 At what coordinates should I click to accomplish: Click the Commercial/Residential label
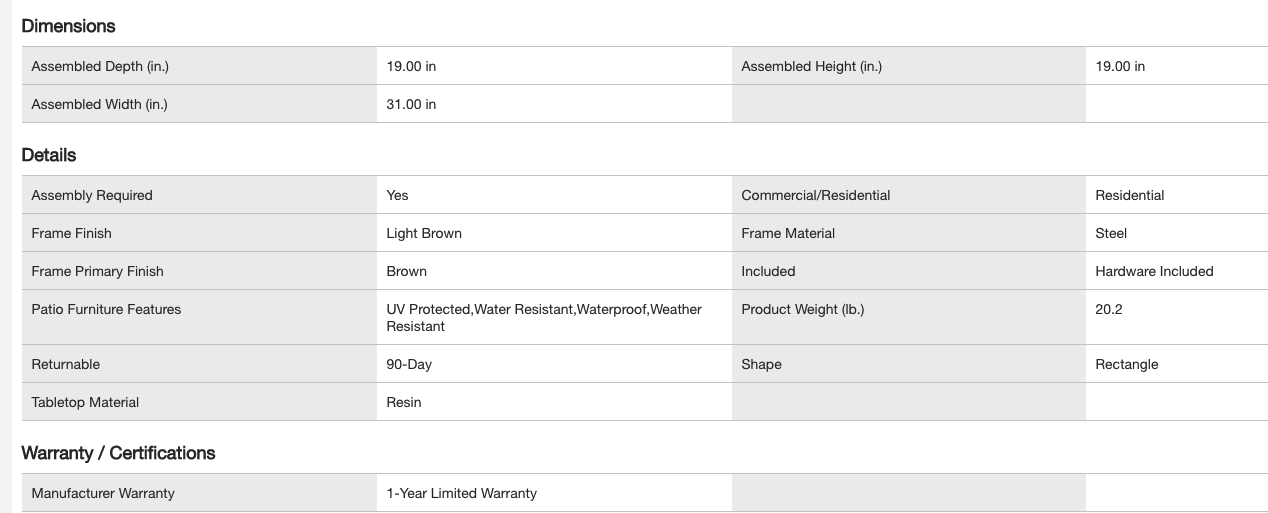click(x=815, y=196)
